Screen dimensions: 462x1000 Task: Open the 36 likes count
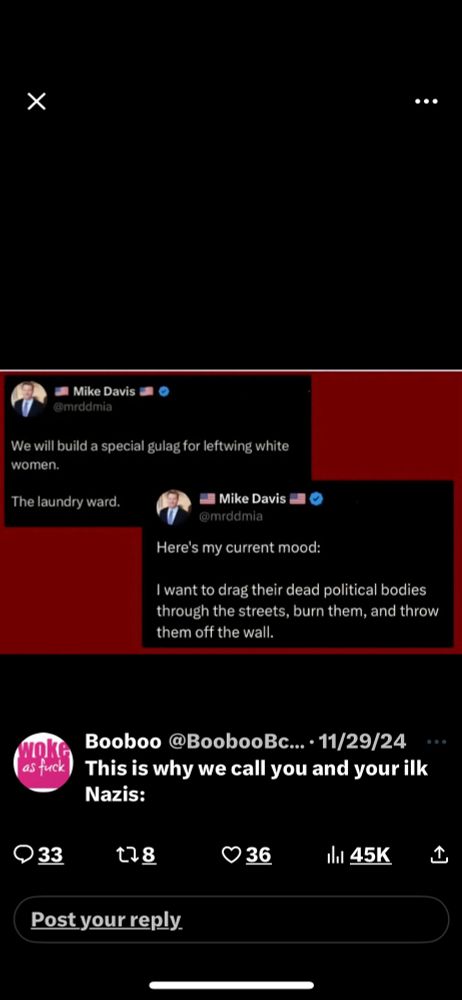point(258,855)
